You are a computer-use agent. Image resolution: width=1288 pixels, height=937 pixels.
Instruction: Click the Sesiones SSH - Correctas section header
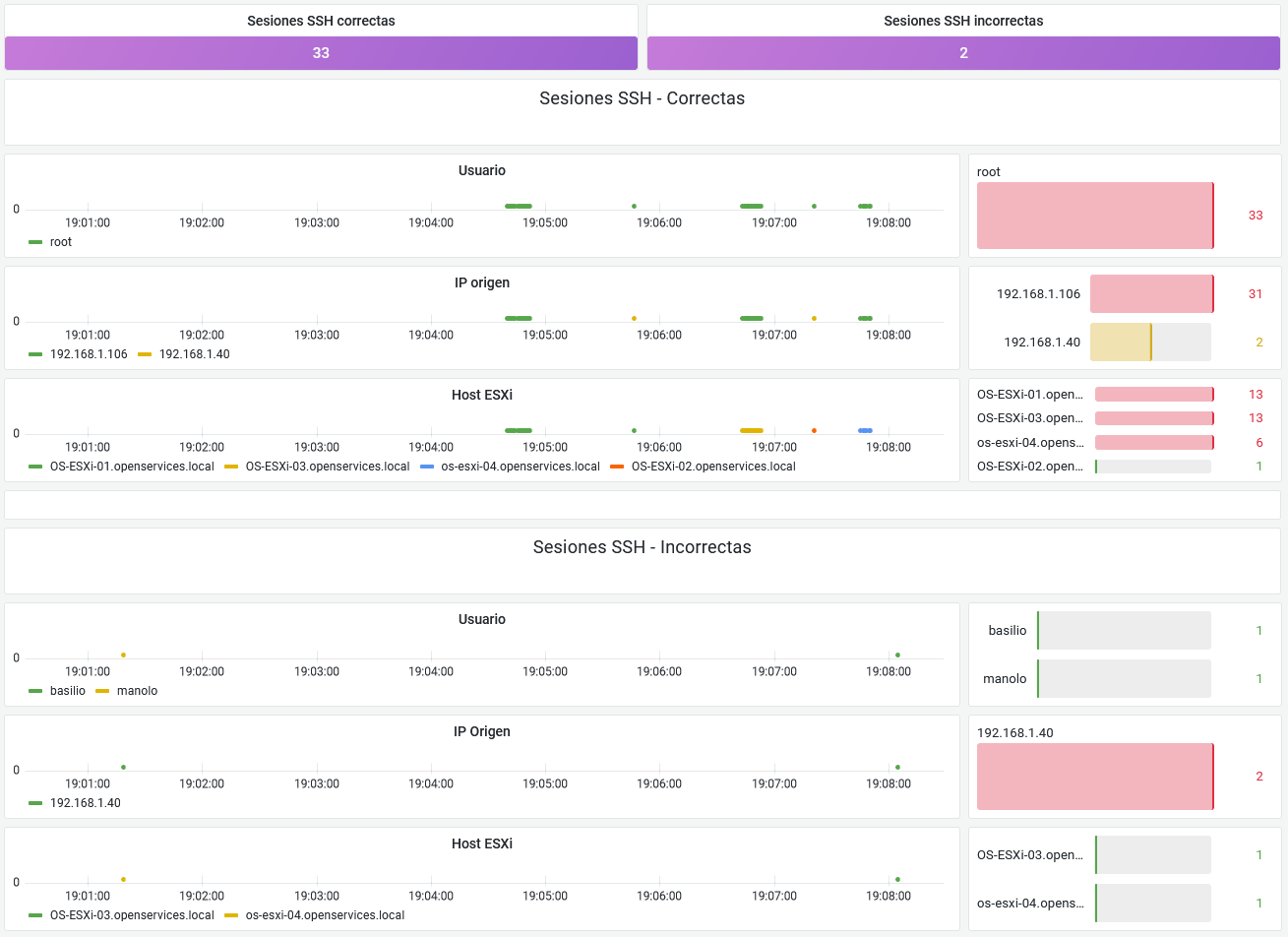[x=642, y=98]
